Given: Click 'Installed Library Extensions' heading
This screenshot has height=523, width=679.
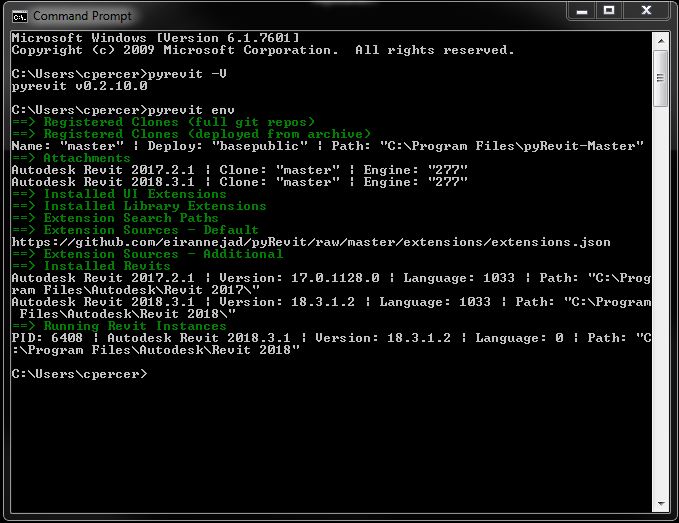Looking at the screenshot, I should (139, 206).
